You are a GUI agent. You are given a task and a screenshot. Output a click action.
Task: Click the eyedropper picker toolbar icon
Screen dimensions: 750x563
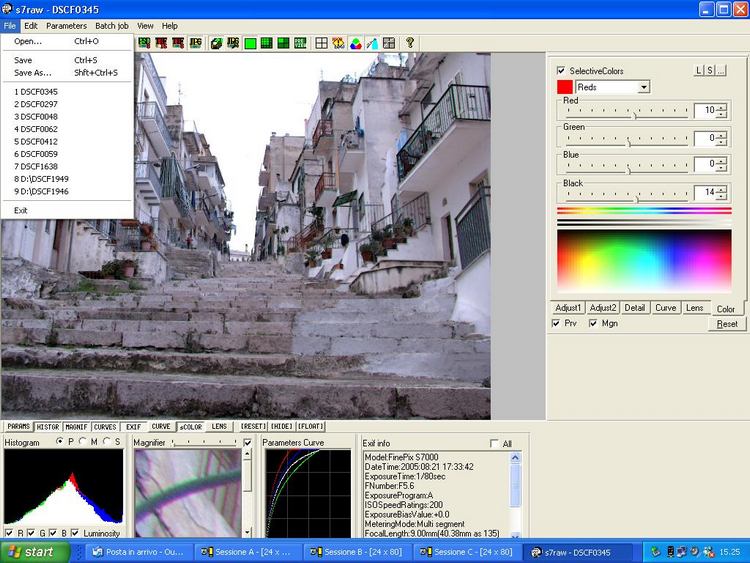click(x=372, y=43)
